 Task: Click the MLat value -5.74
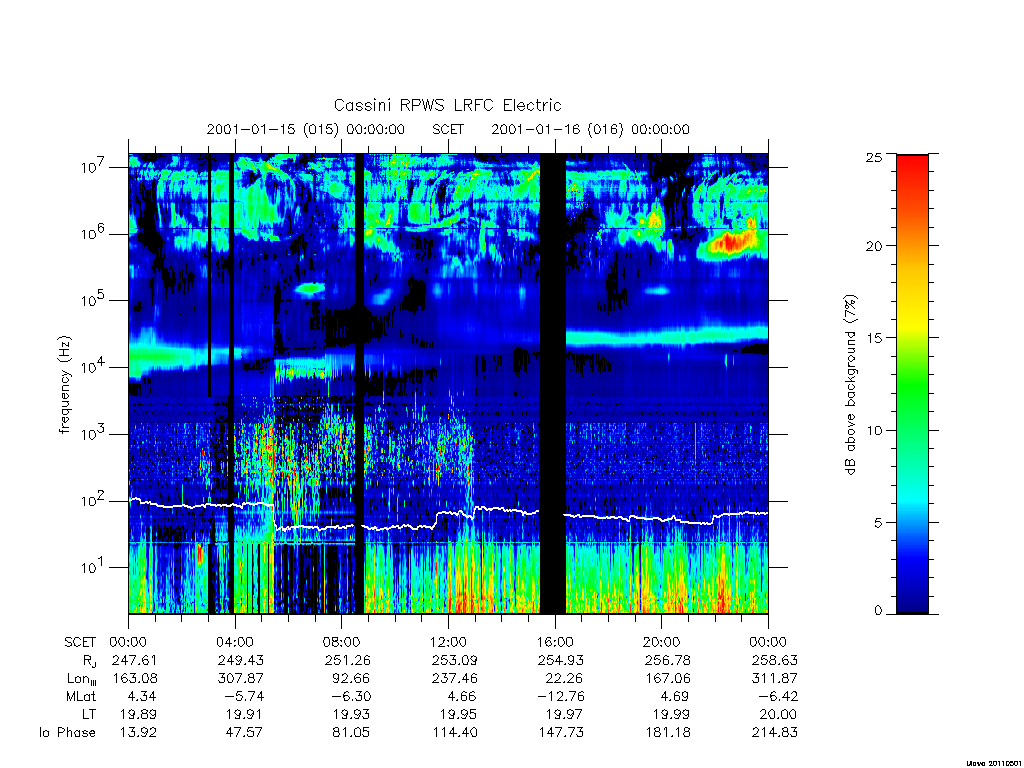[x=246, y=696]
